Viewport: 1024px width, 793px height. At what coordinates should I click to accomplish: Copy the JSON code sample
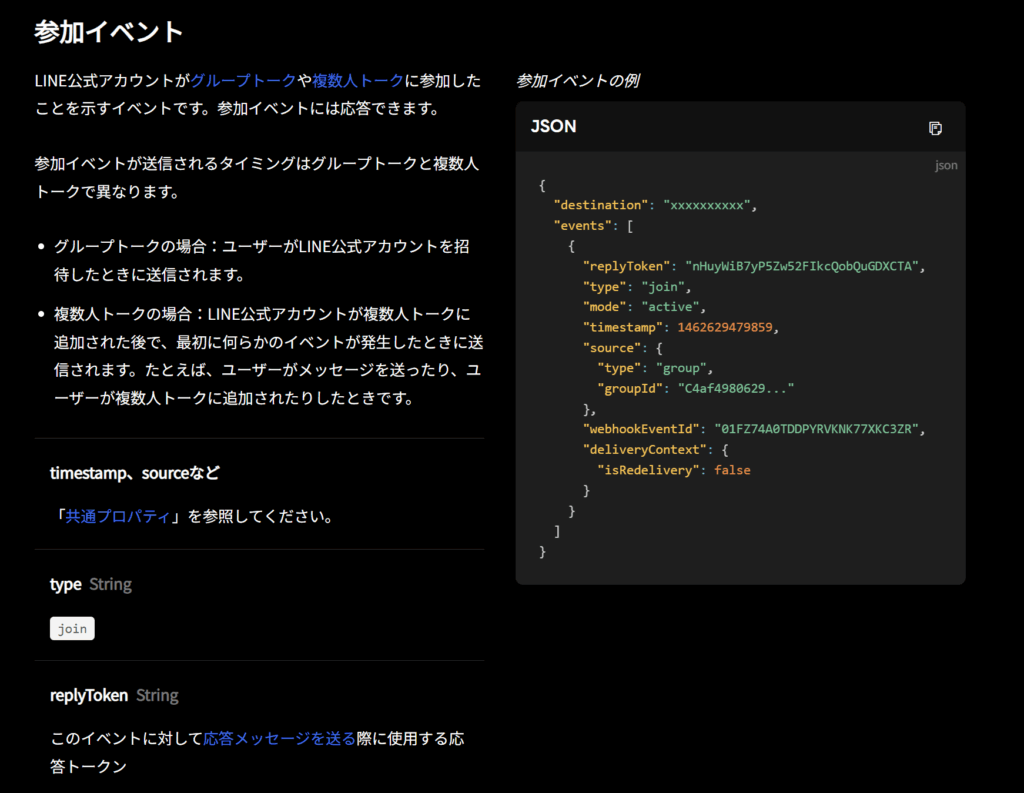(x=935, y=128)
